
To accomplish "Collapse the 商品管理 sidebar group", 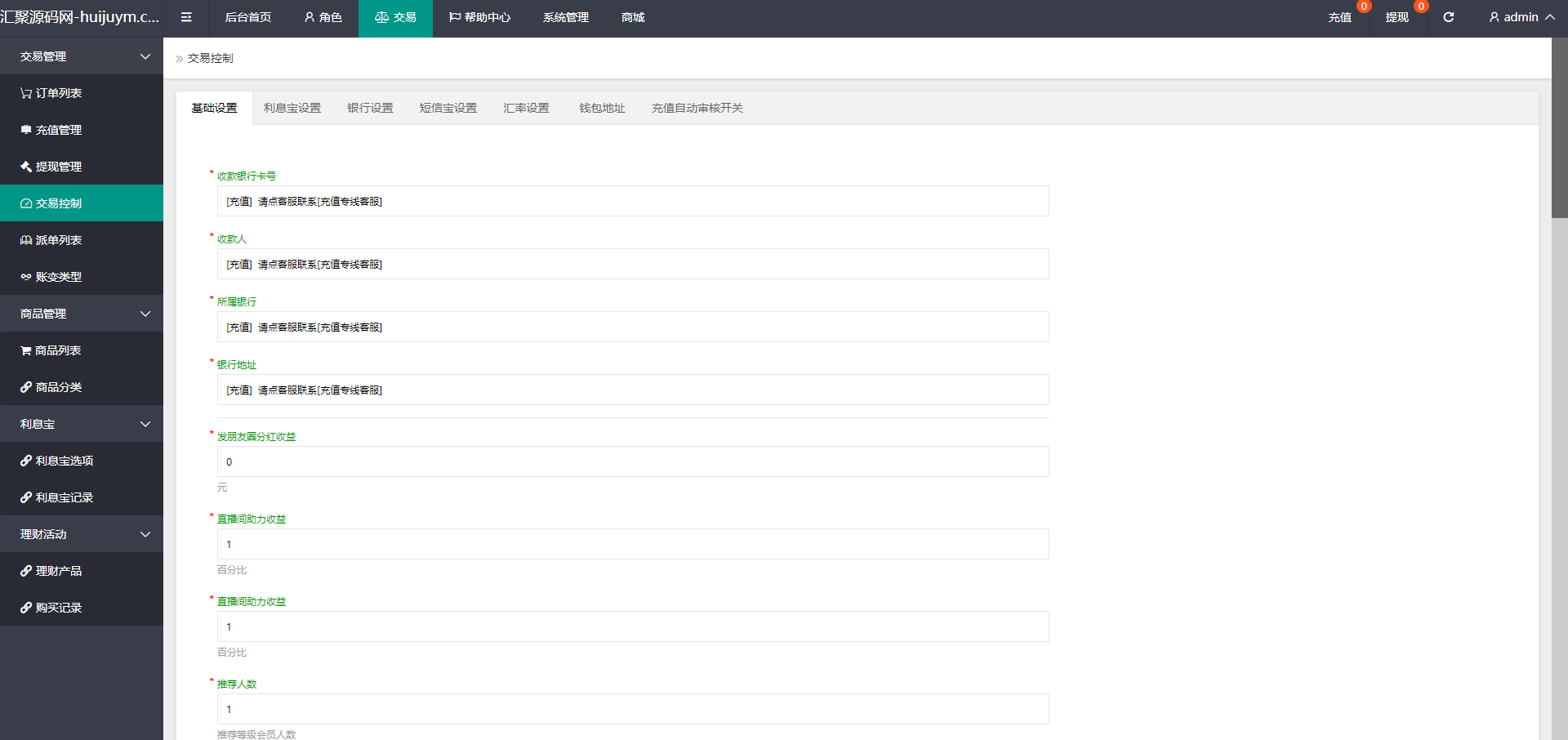I will 82,314.
